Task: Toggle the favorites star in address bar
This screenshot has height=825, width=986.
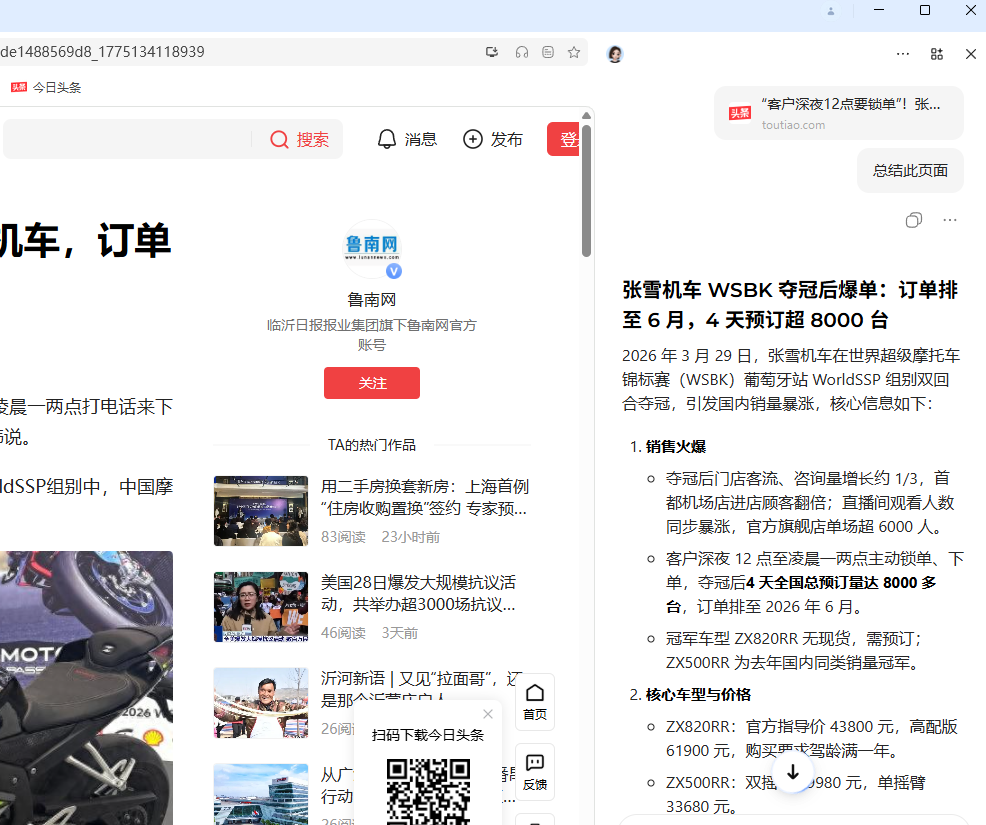Action: [x=573, y=52]
